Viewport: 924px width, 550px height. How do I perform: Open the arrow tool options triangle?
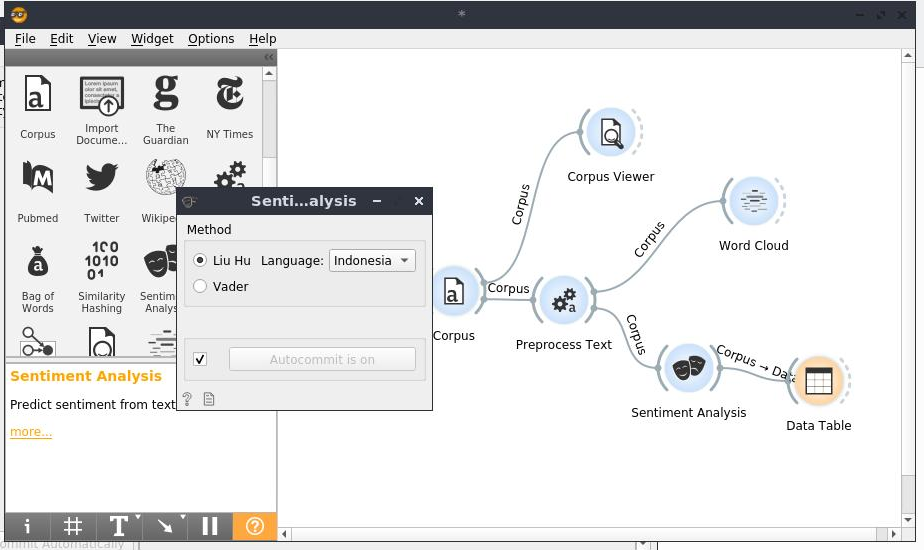point(183,517)
